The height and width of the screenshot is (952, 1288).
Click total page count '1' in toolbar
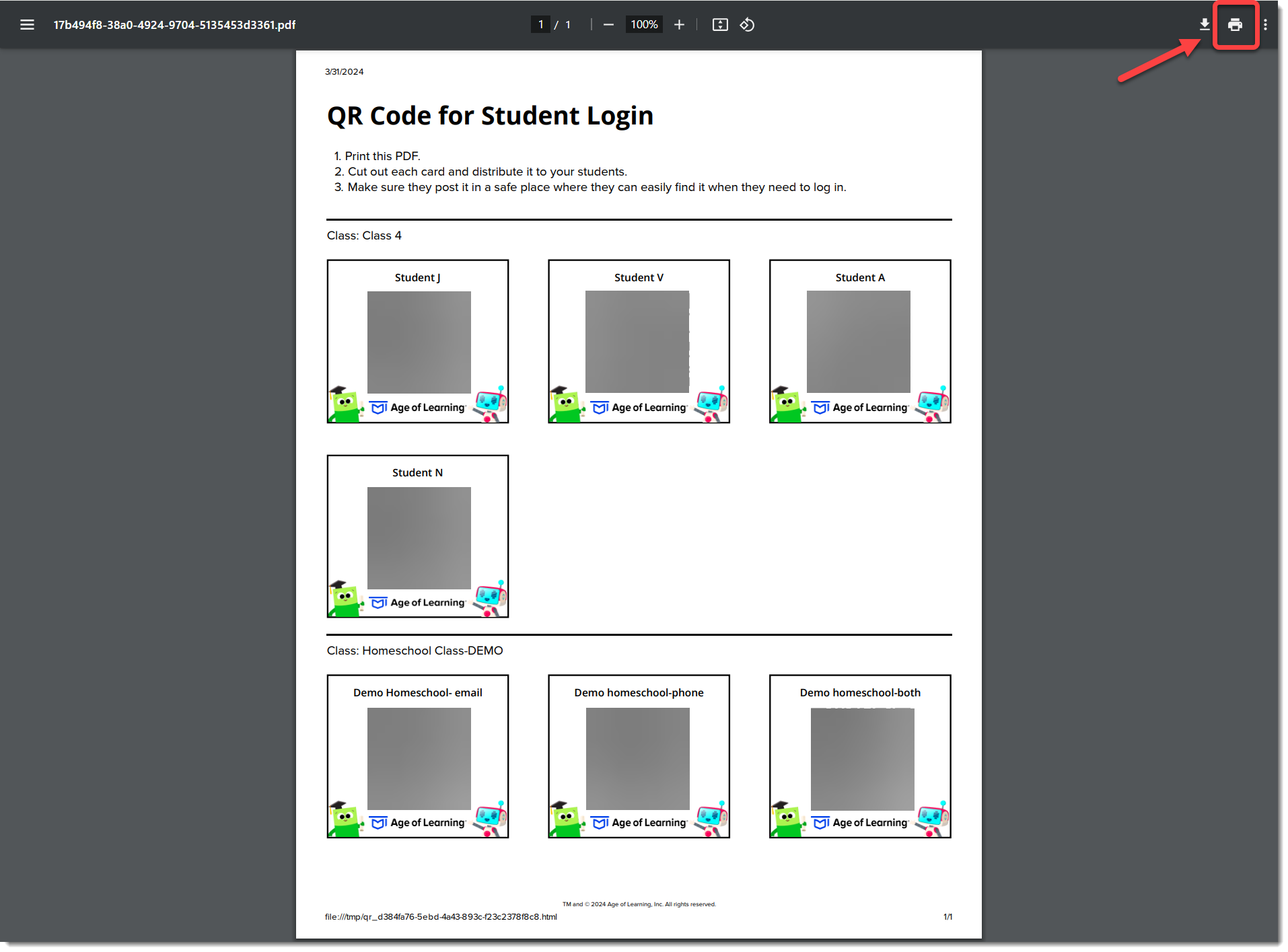pos(568,25)
